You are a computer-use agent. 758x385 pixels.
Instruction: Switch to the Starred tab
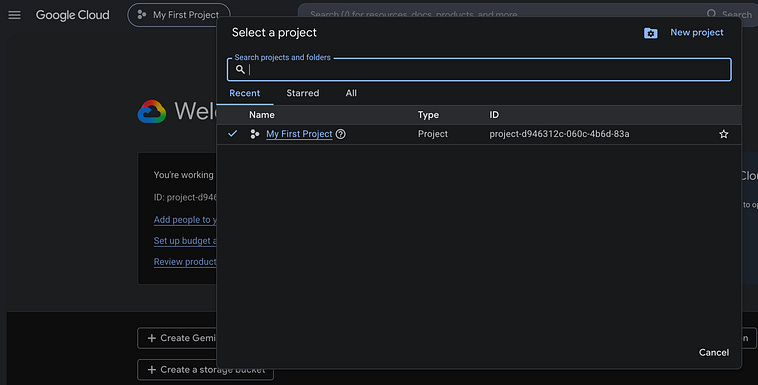tap(303, 93)
